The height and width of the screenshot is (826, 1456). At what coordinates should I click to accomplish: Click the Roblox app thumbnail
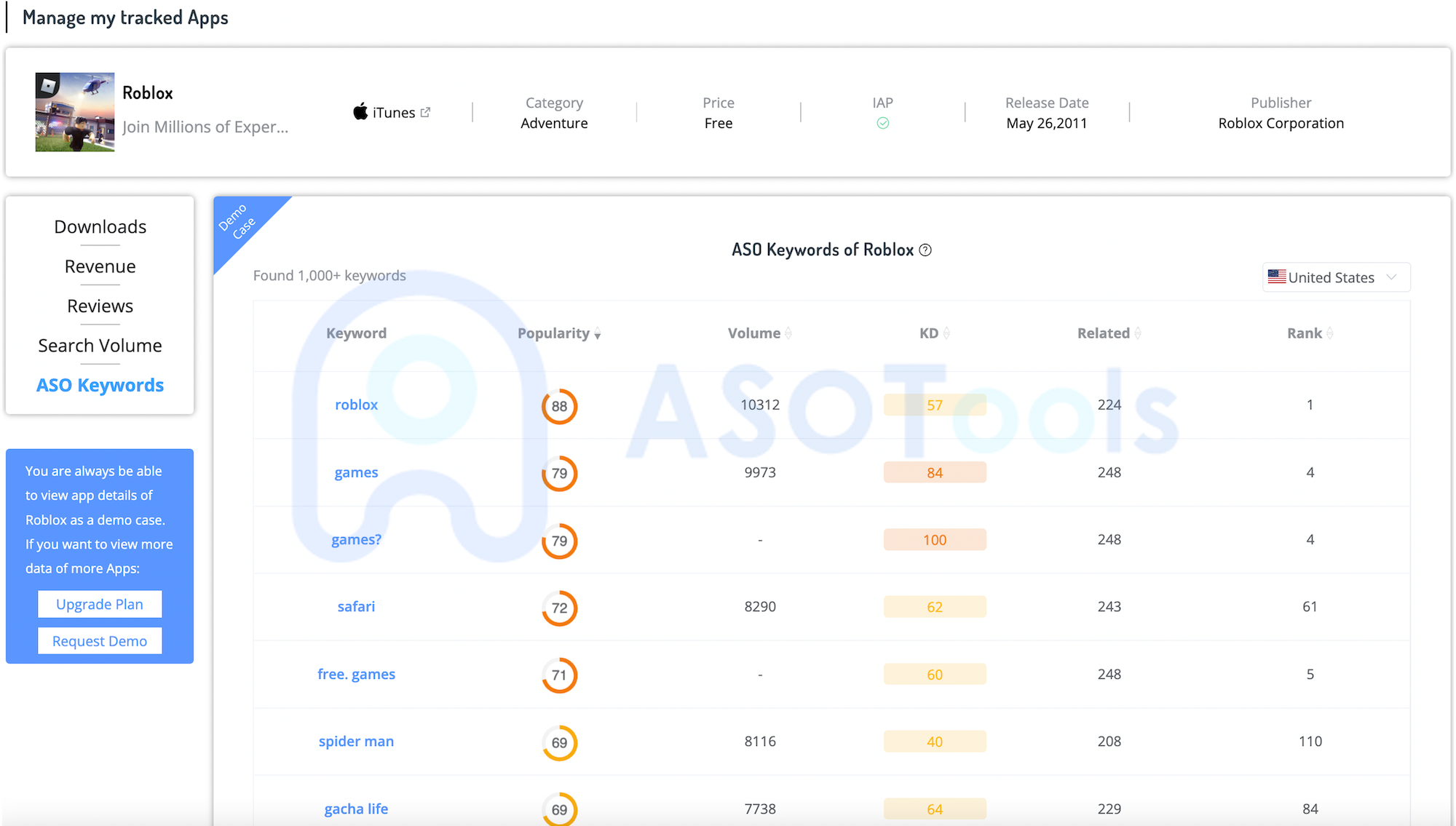(x=75, y=112)
